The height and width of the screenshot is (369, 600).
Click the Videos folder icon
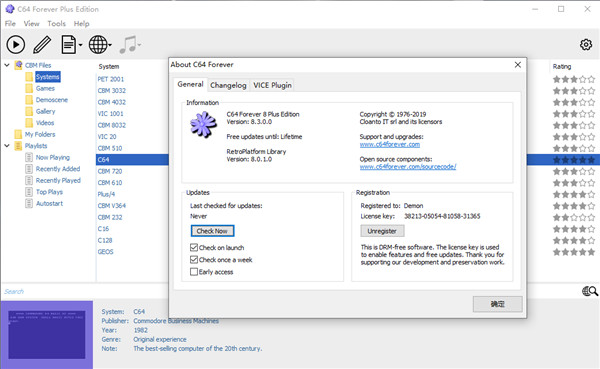(x=29, y=123)
